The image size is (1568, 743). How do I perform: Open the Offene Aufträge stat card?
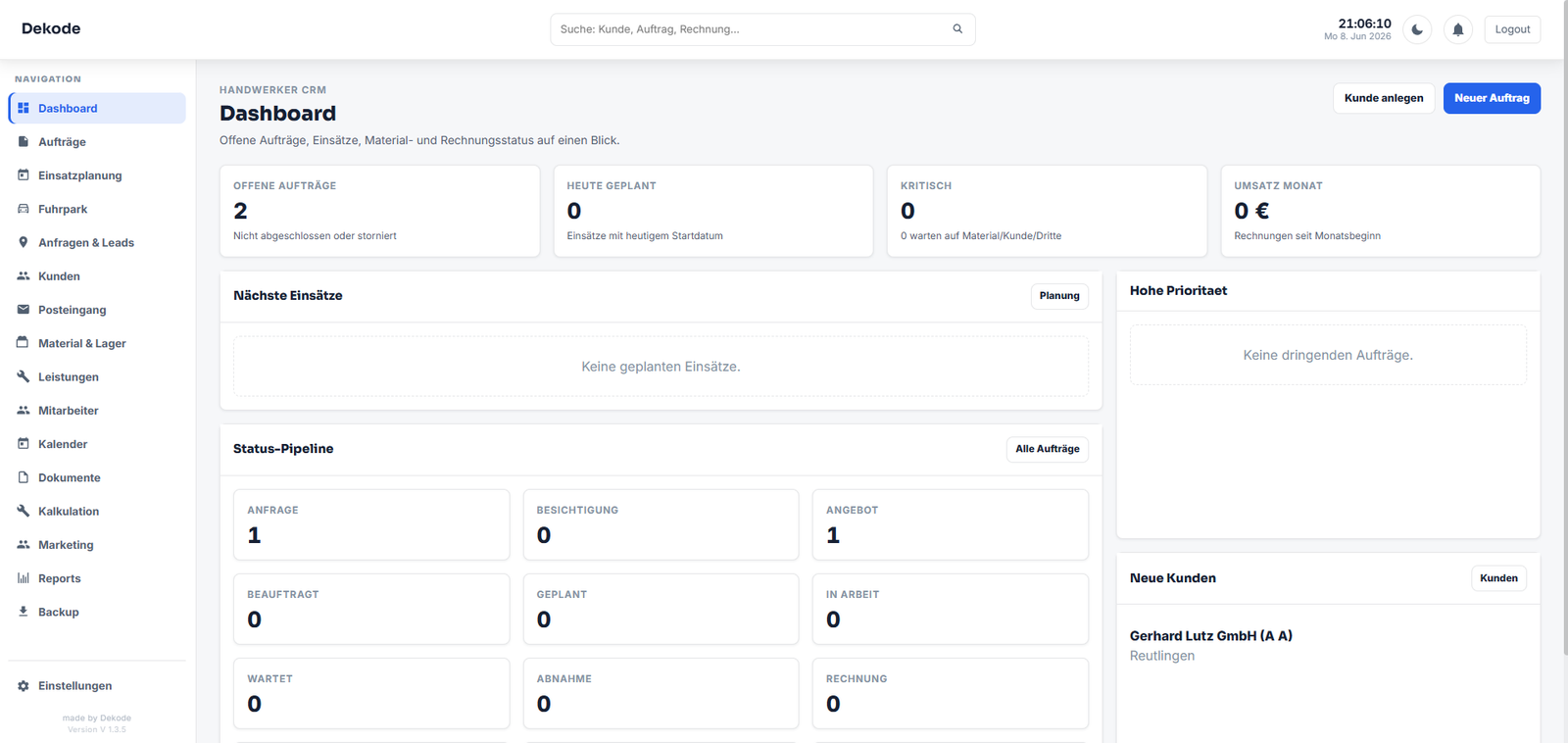[x=380, y=211]
